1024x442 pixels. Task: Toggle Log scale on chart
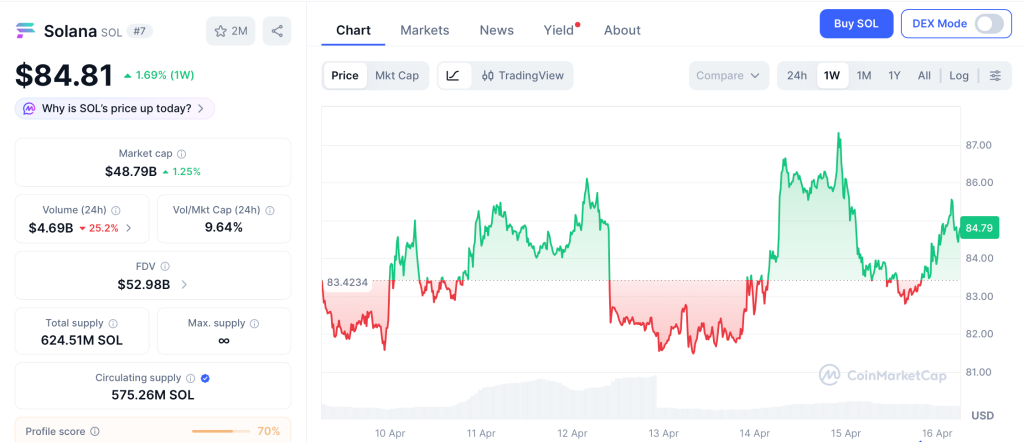pos(959,75)
